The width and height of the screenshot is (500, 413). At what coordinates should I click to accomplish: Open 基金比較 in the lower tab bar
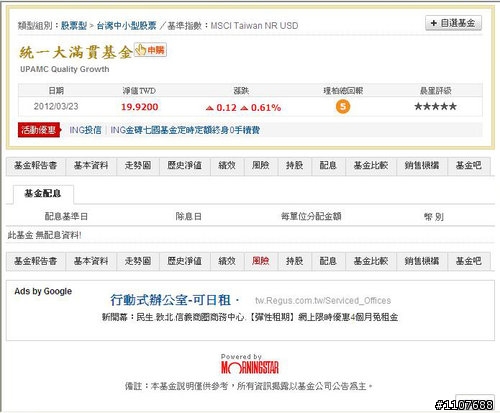(371, 261)
